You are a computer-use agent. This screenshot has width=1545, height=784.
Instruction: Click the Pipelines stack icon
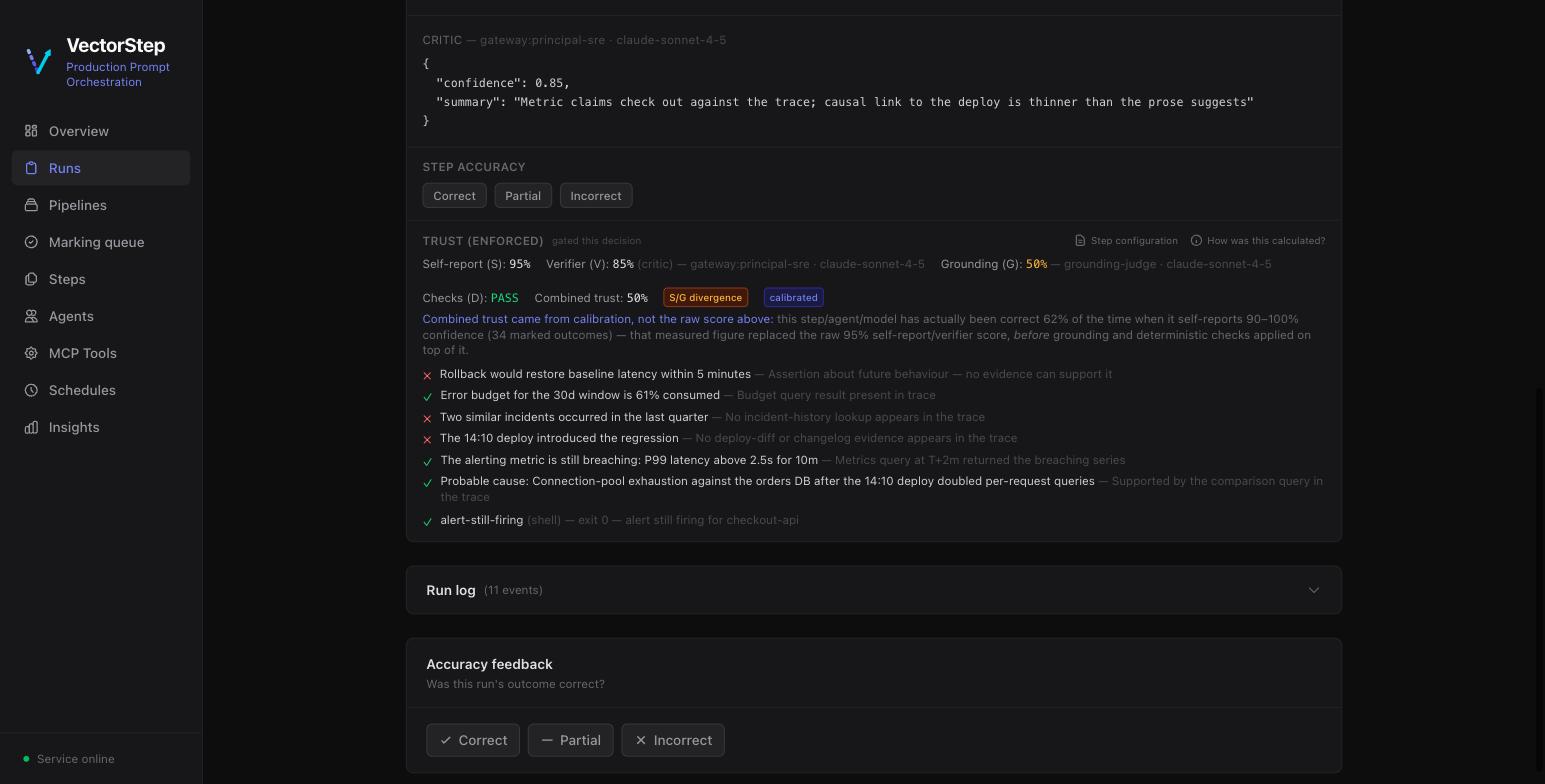tap(31, 205)
